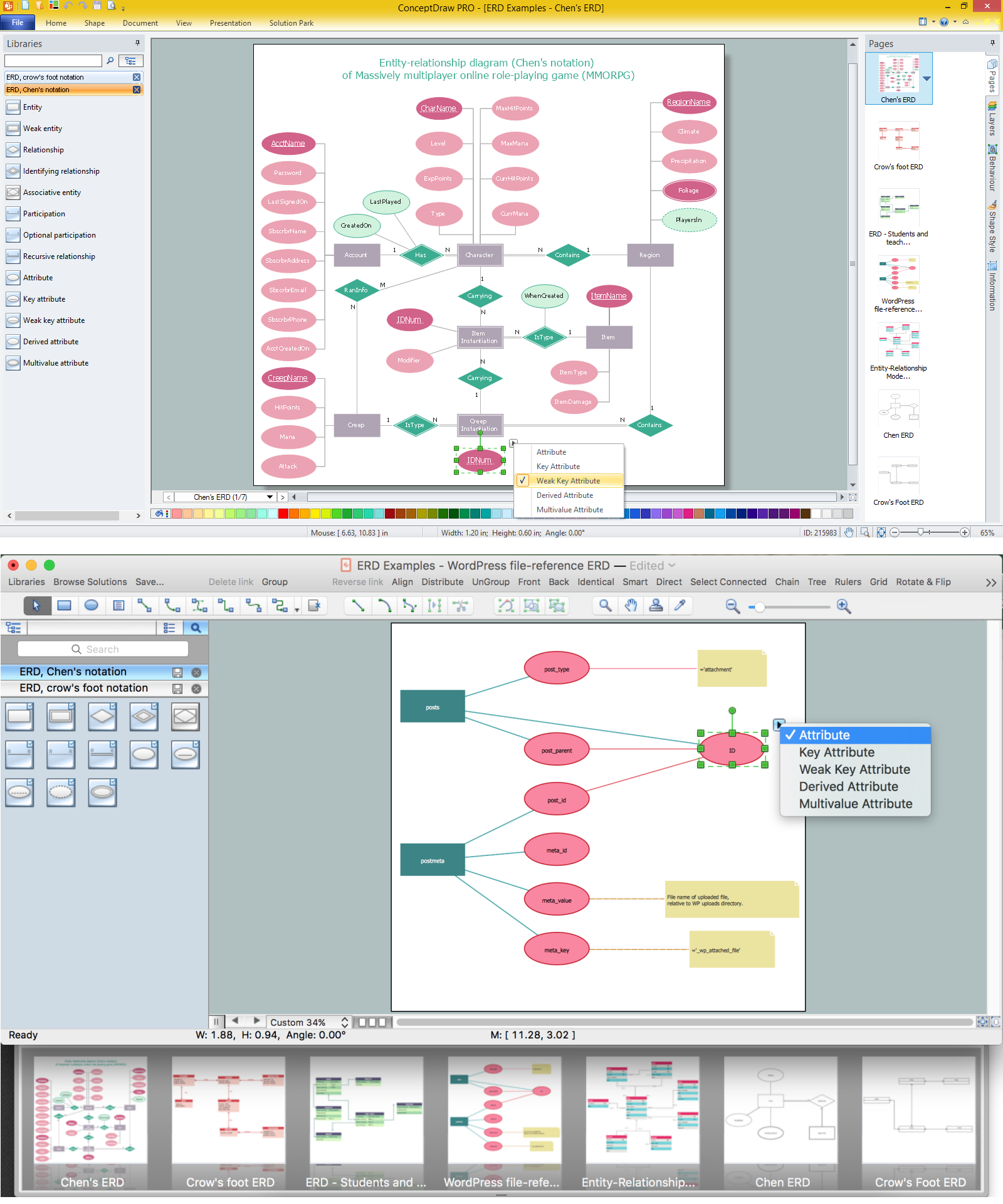This screenshot has width=1003, height=1204.
Task: Click the Mac library search field
Action: [103, 649]
